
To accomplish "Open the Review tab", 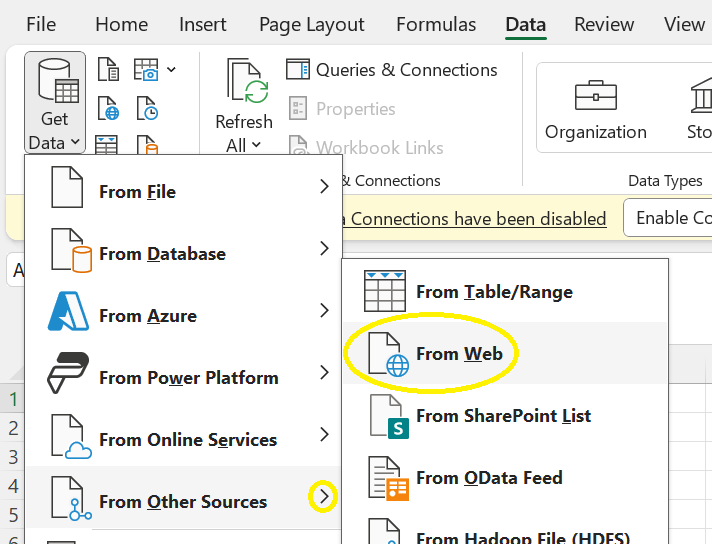I will [x=604, y=24].
